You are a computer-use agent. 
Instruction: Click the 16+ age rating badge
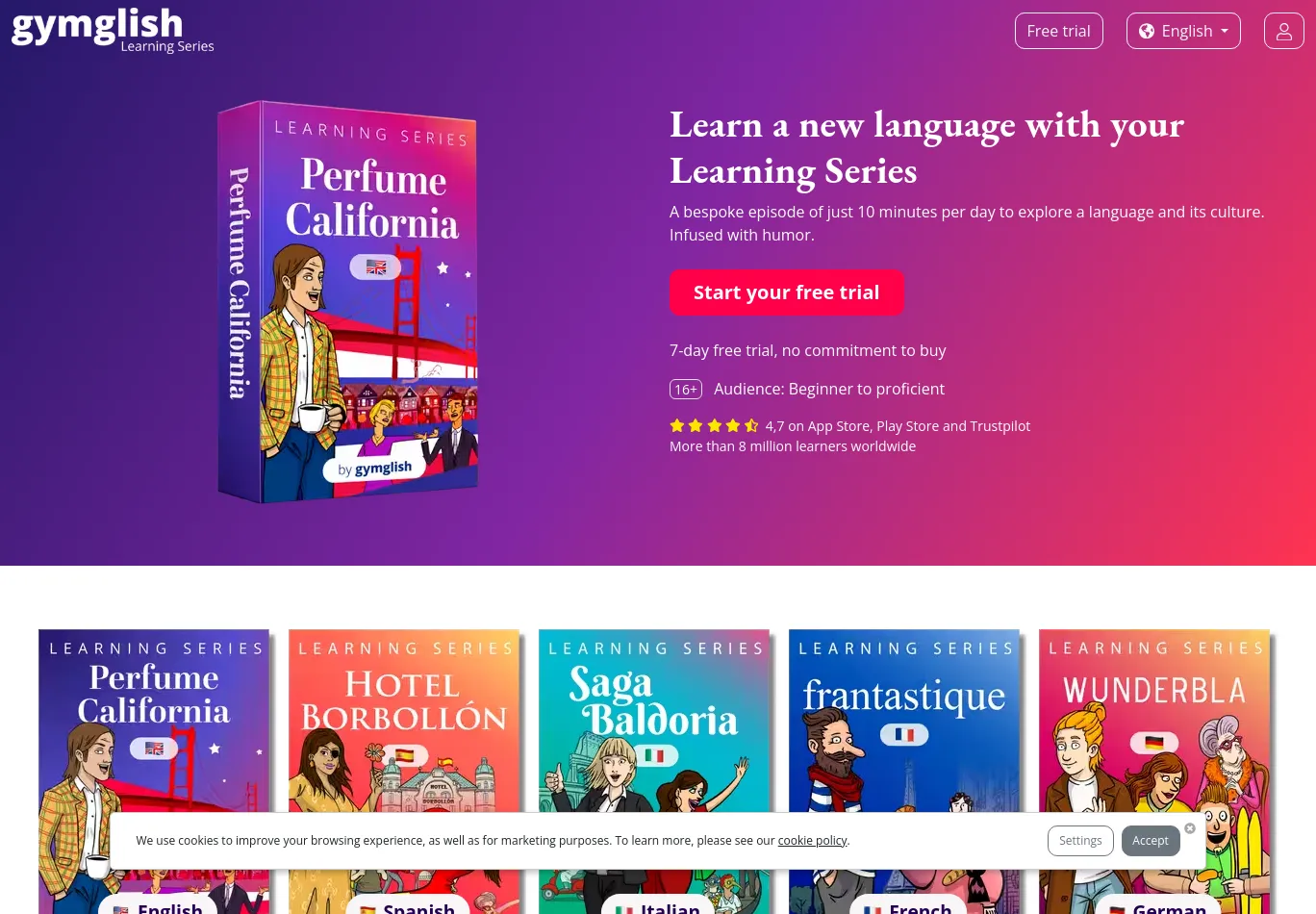click(686, 389)
